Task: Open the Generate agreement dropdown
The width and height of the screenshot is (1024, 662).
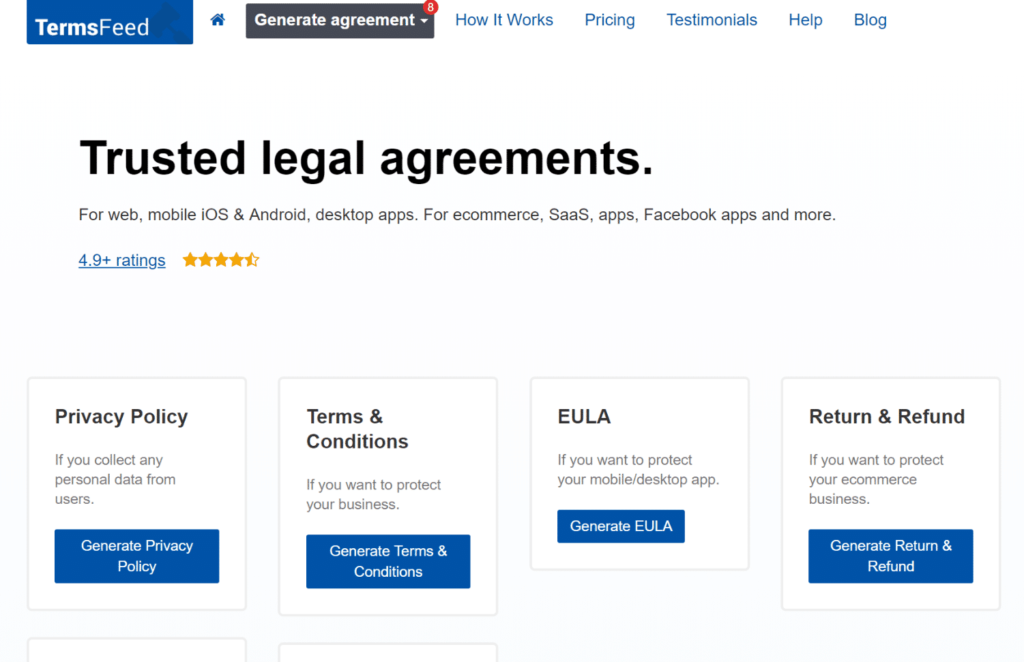Action: (x=339, y=20)
